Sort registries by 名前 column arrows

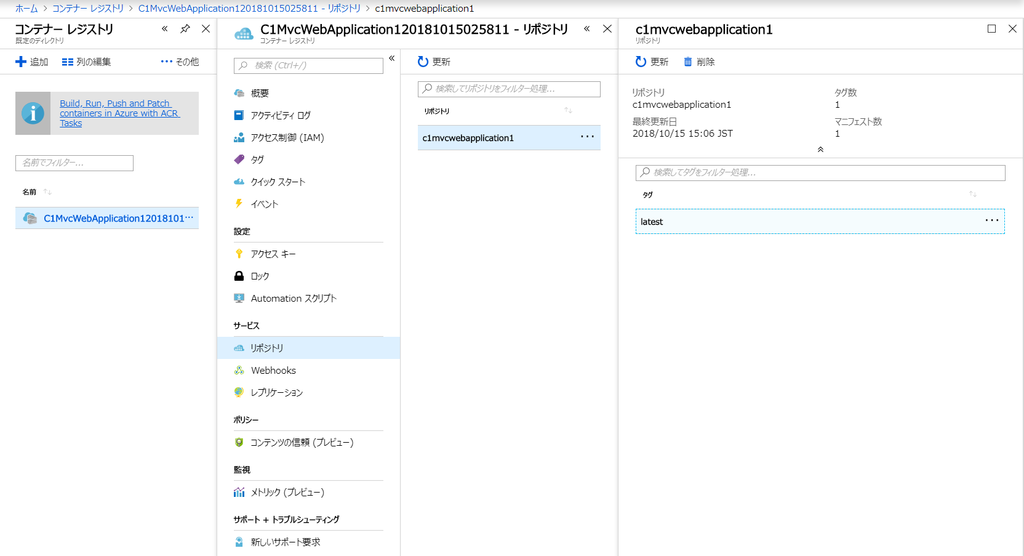tap(47, 192)
